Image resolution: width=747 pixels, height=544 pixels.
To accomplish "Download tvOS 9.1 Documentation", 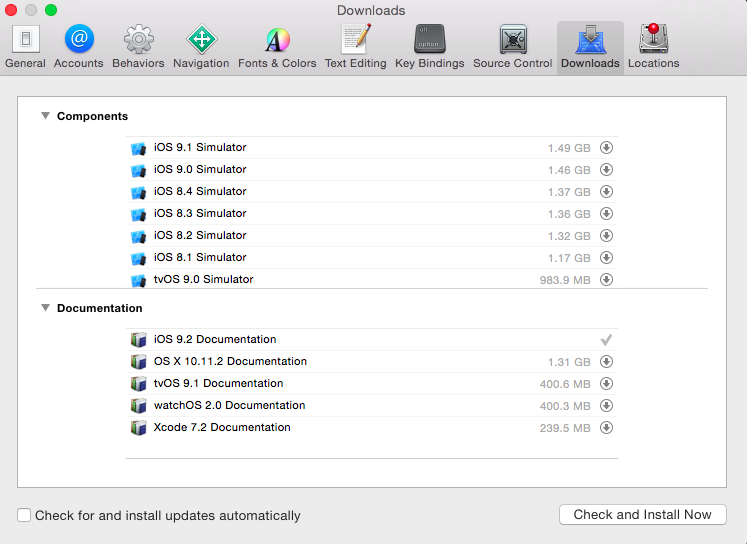I will coord(606,383).
